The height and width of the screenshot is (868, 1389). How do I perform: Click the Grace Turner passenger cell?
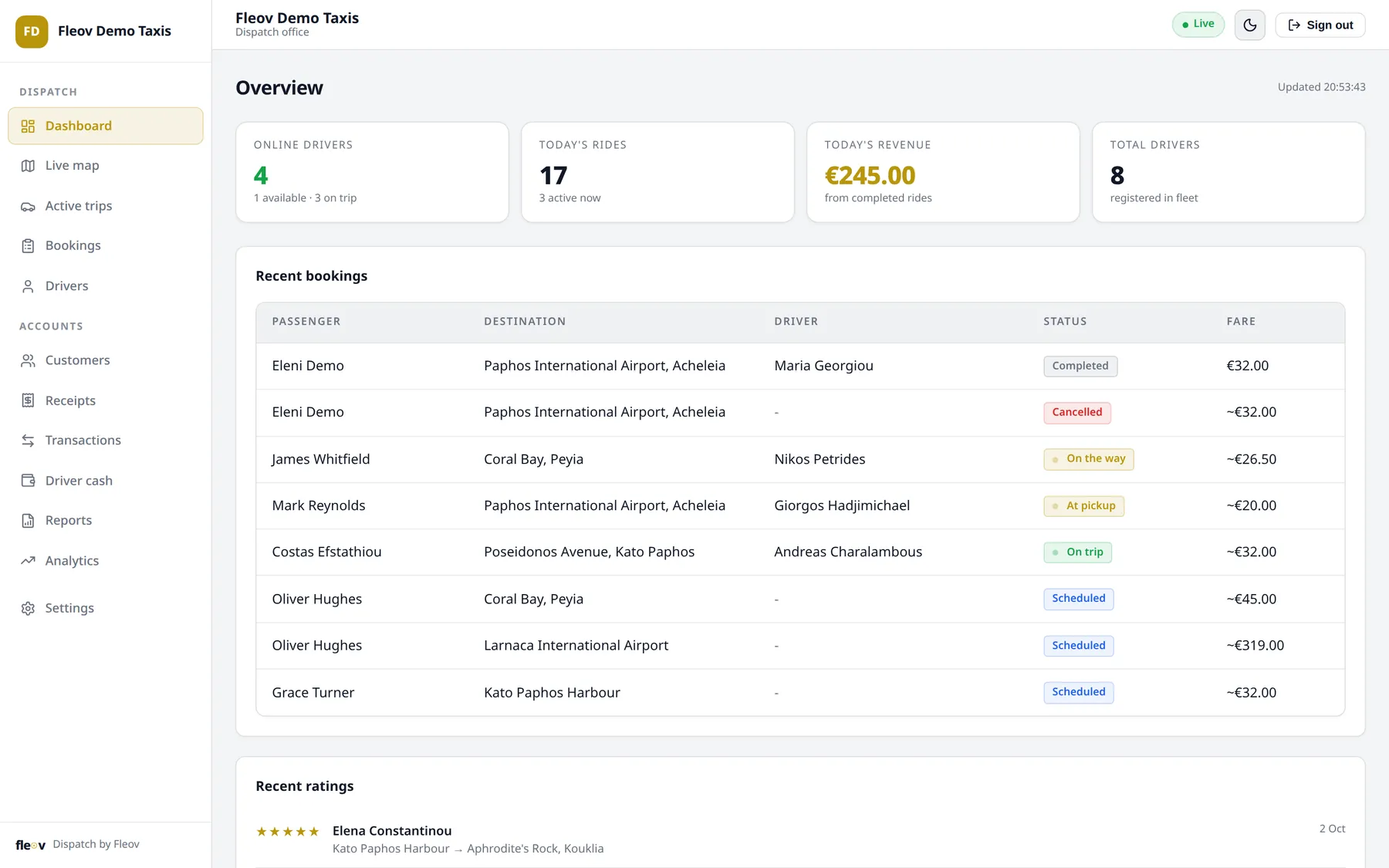313,692
